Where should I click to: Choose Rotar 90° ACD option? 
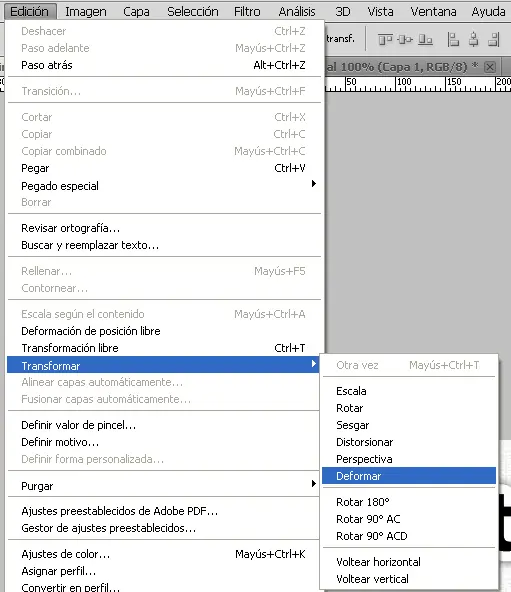(409, 536)
